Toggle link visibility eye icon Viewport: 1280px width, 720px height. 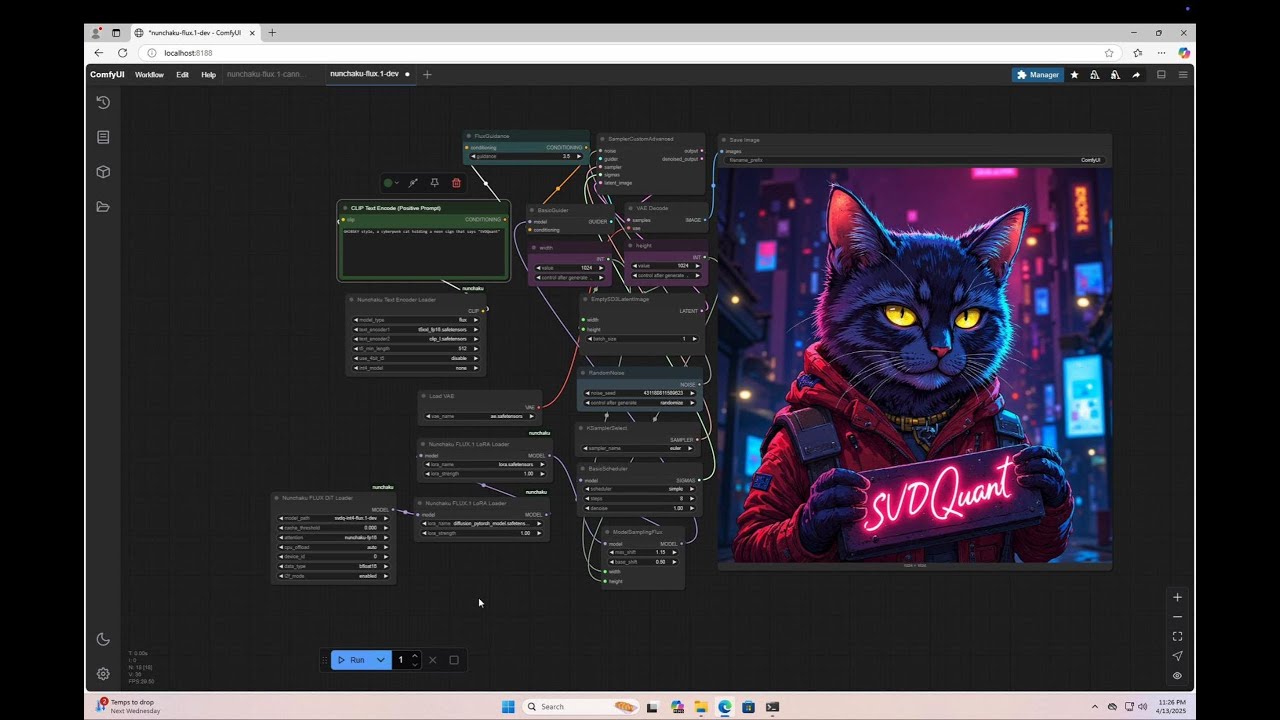pos(1177,676)
